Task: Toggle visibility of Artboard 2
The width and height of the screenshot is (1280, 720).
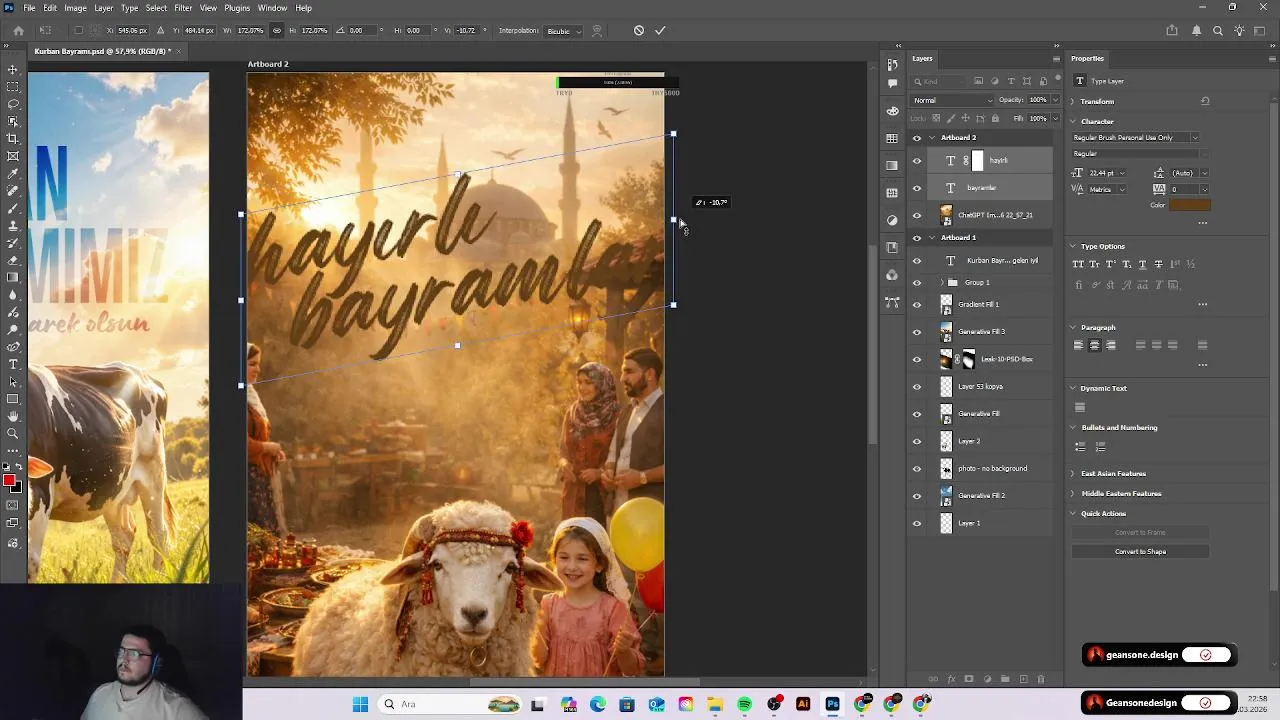Action: pyautogui.click(x=917, y=138)
